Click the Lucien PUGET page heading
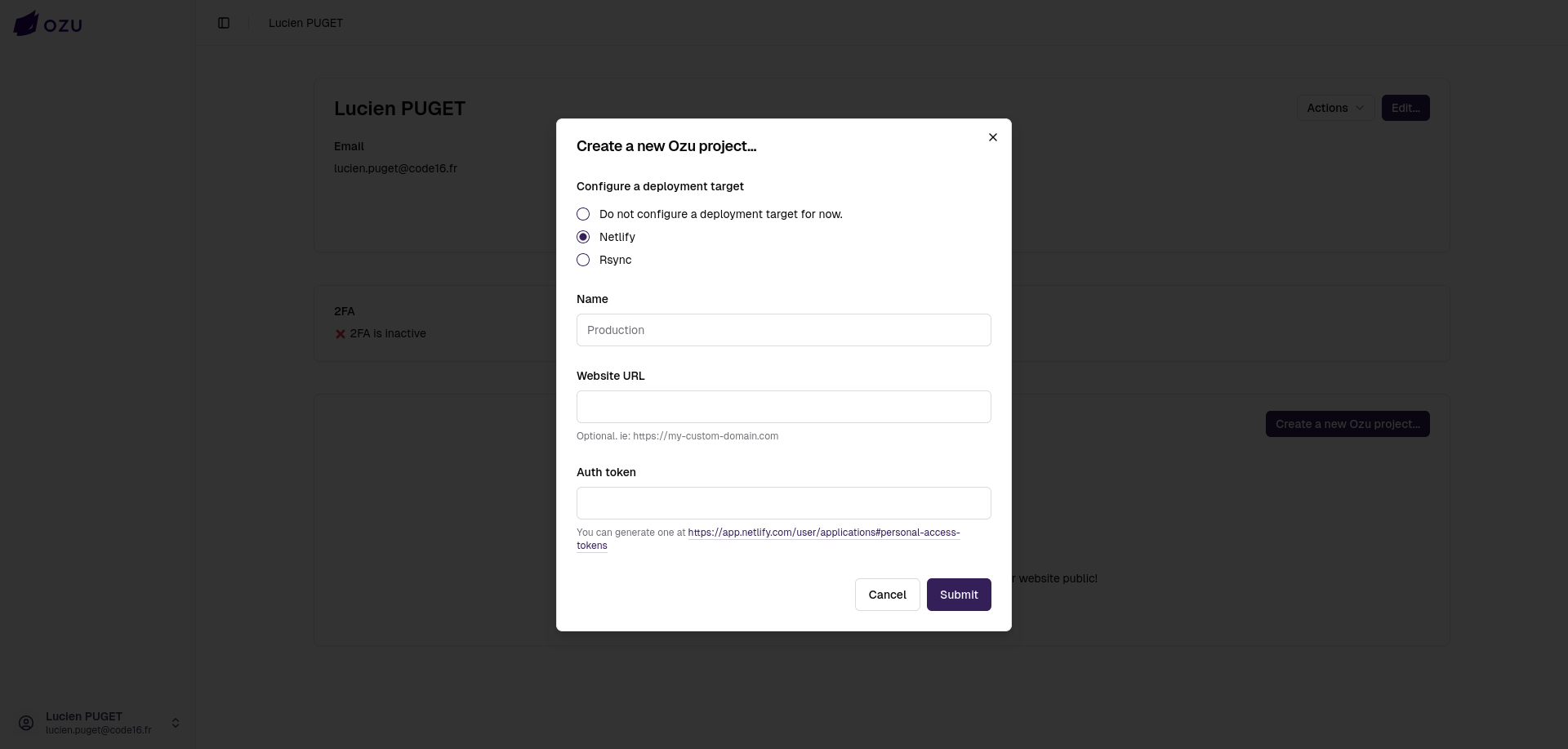 pos(399,108)
